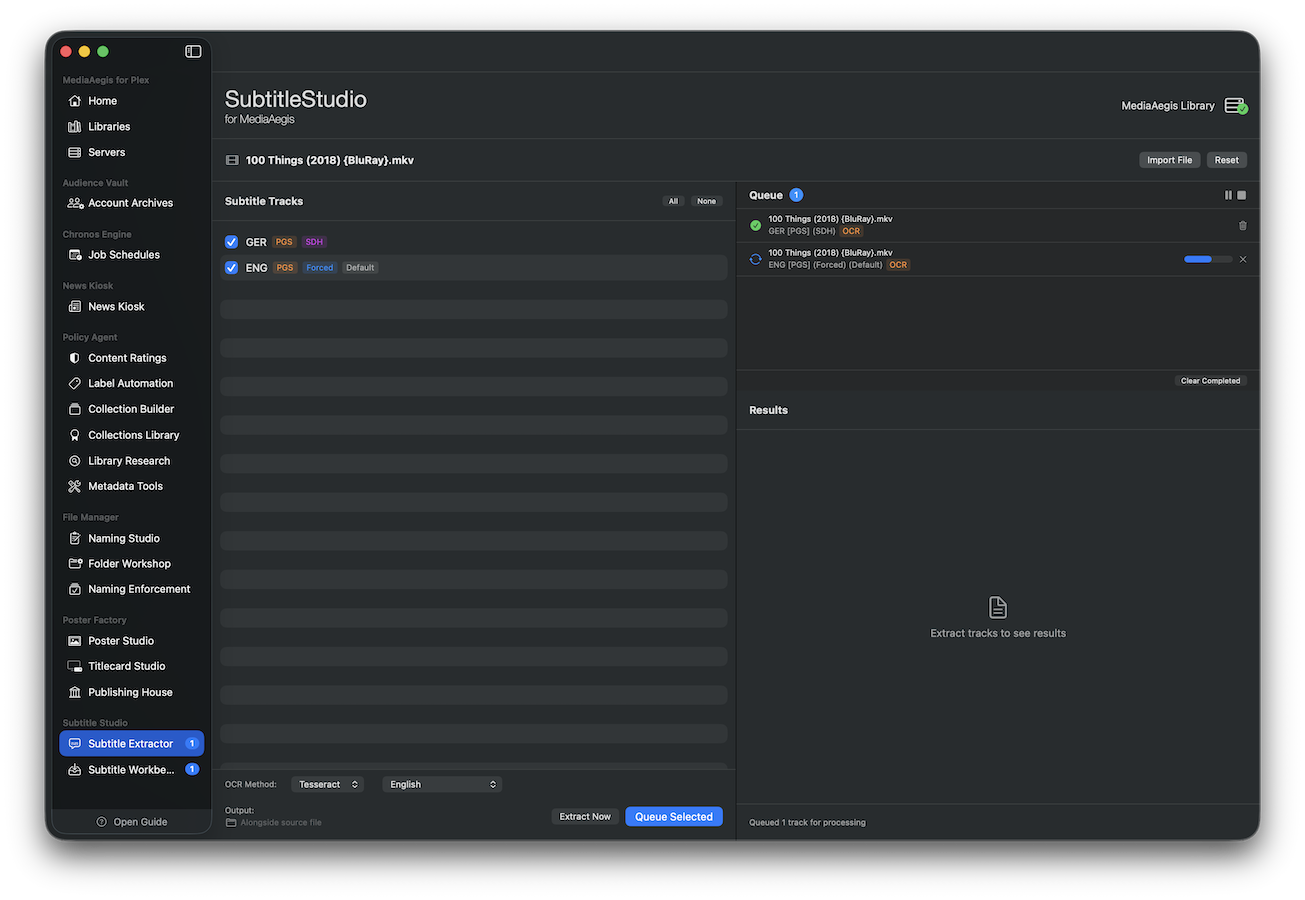Open Collection Builder
1305x900 pixels.
(131, 409)
